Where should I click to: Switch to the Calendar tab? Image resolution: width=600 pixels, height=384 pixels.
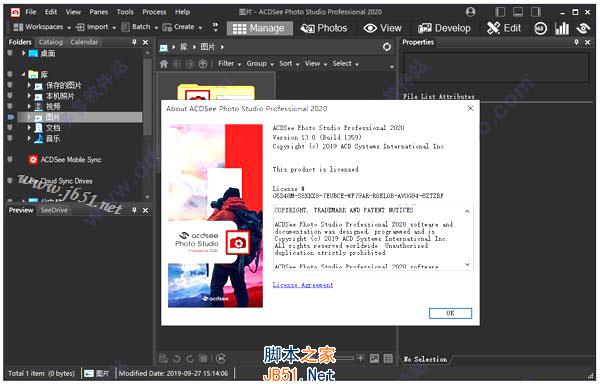84,42
